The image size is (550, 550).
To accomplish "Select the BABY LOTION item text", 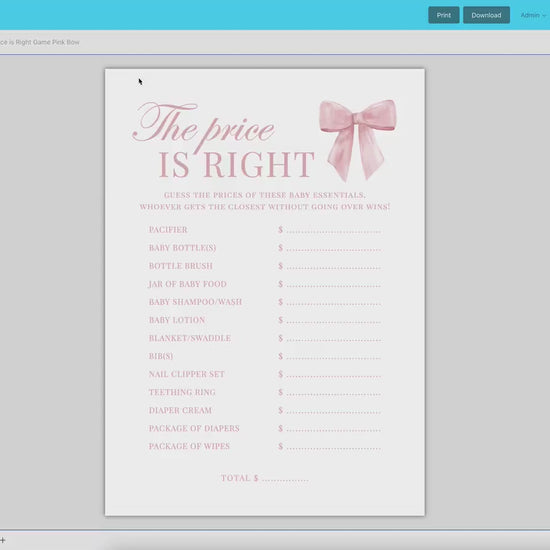I will tap(177, 320).
